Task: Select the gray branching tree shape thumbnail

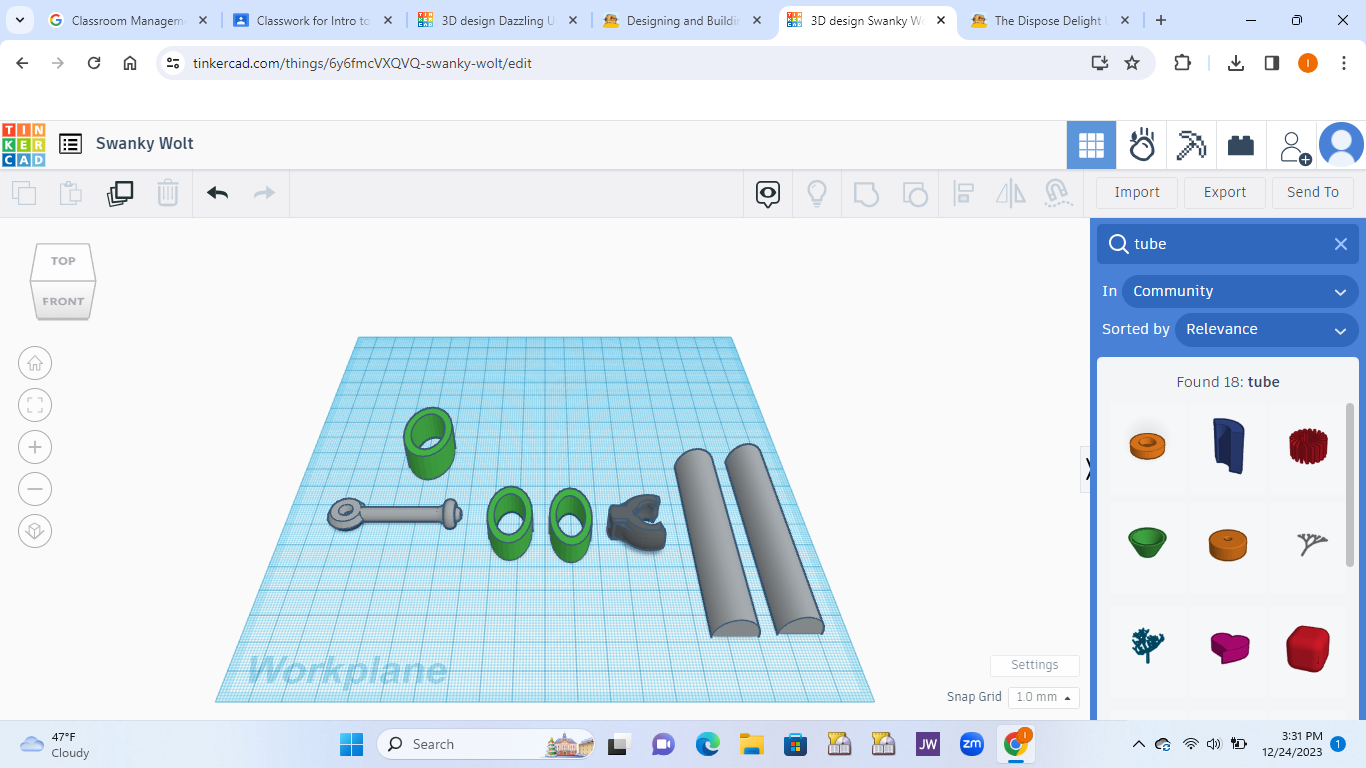Action: [x=1310, y=544]
